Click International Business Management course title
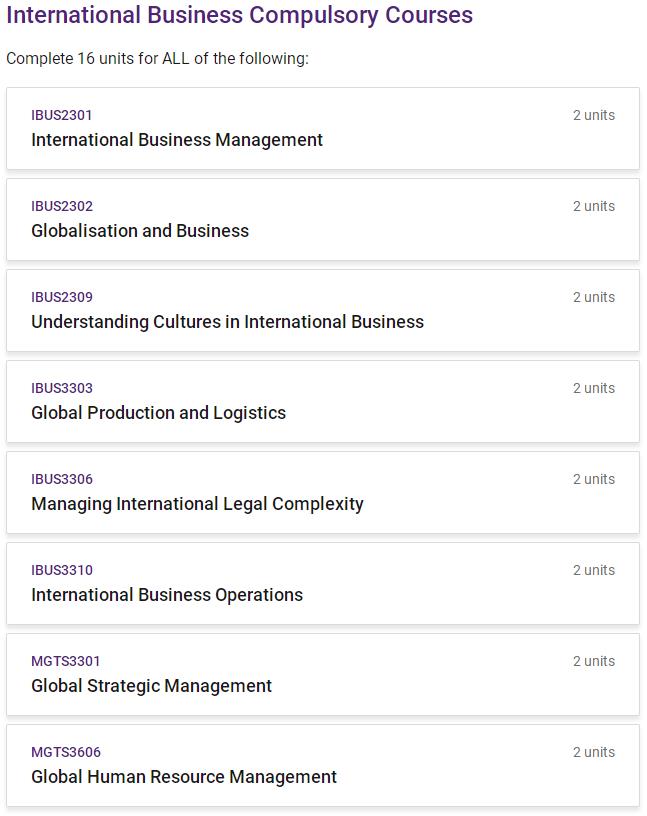 (177, 140)
